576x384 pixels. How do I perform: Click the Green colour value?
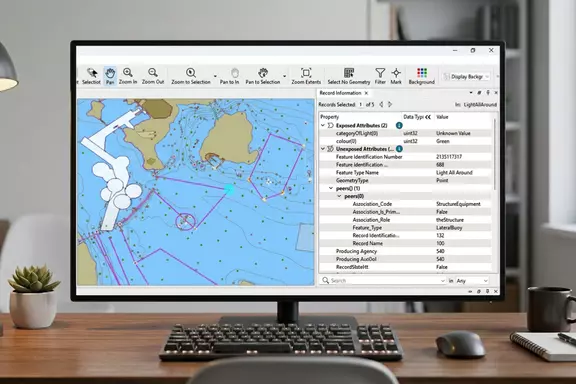pos(443,141)
